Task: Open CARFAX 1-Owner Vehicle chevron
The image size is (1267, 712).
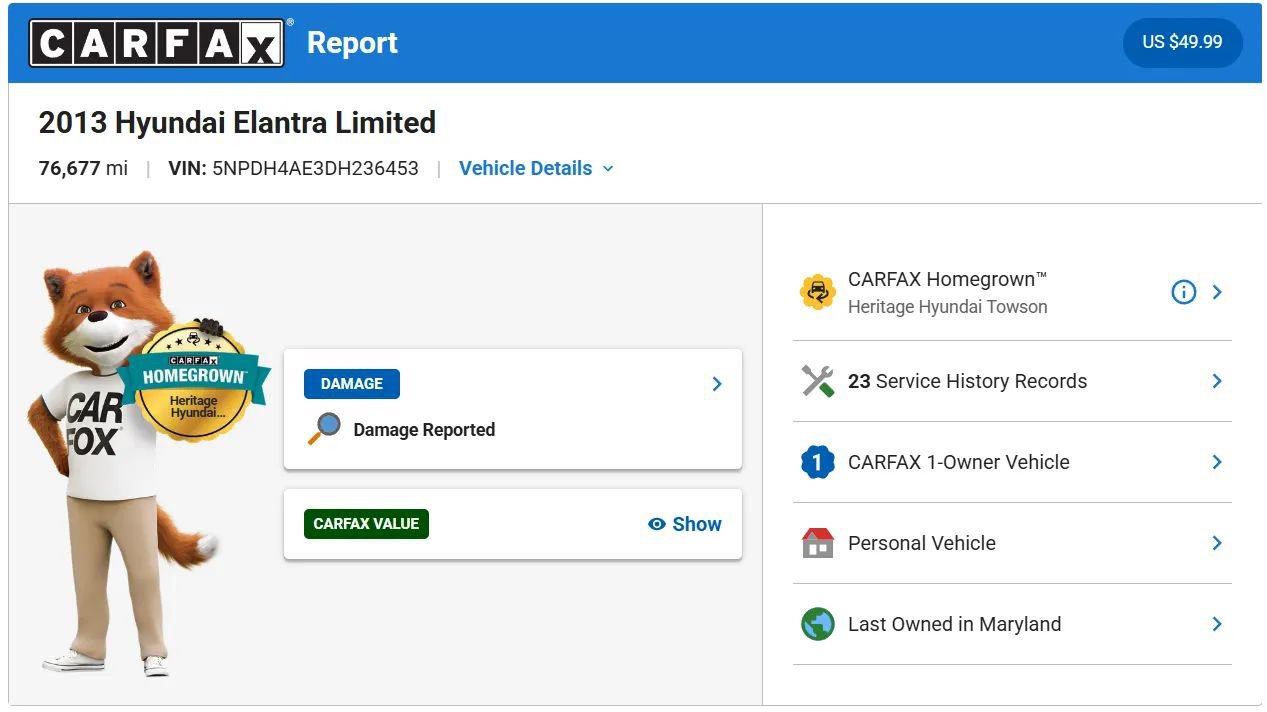Action: point(1217,462)
